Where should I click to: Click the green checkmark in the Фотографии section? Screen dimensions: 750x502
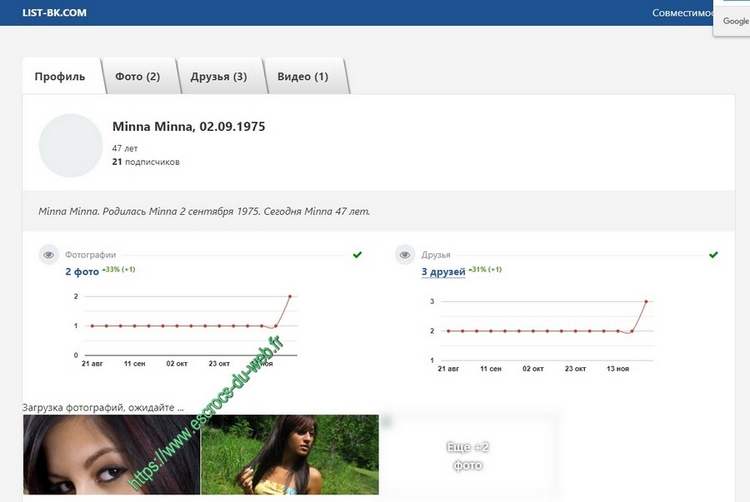pyautogui.click(x=357, y=255)
